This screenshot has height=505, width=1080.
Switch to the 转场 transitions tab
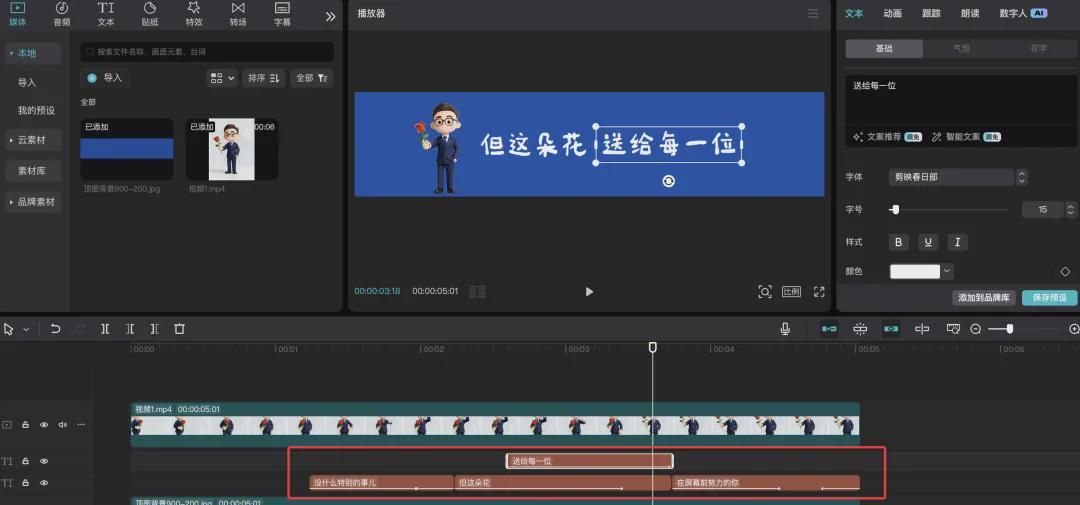click(x=238, y=14)
